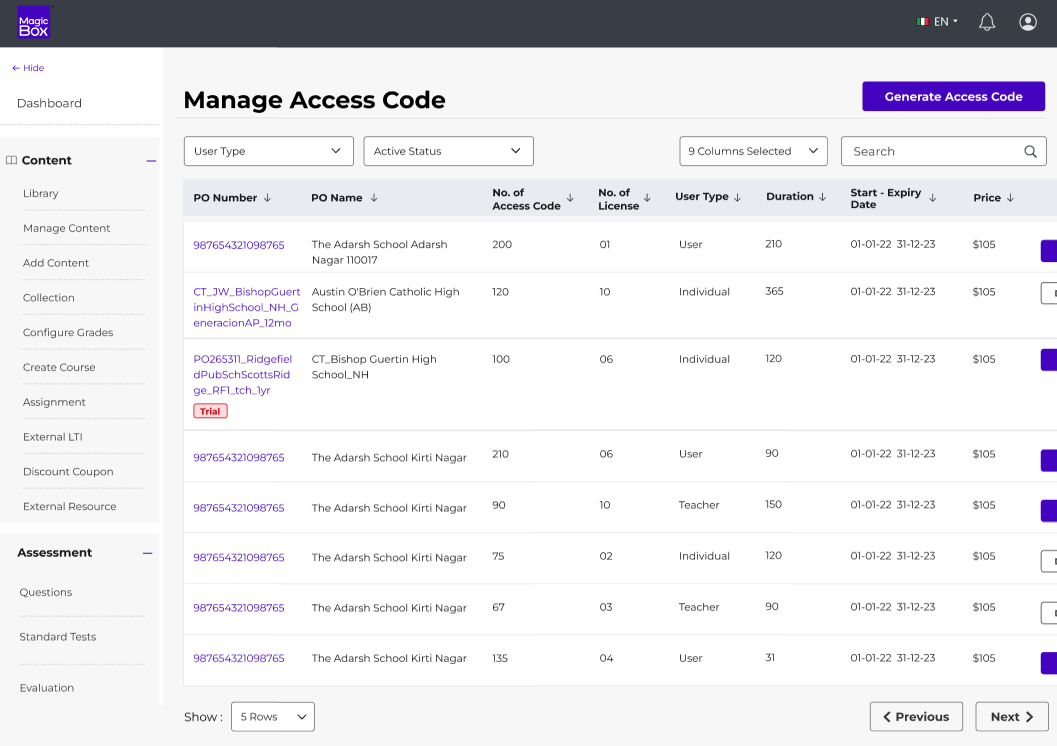
Task: Click the Next page button
Action: coord(1012,716)
